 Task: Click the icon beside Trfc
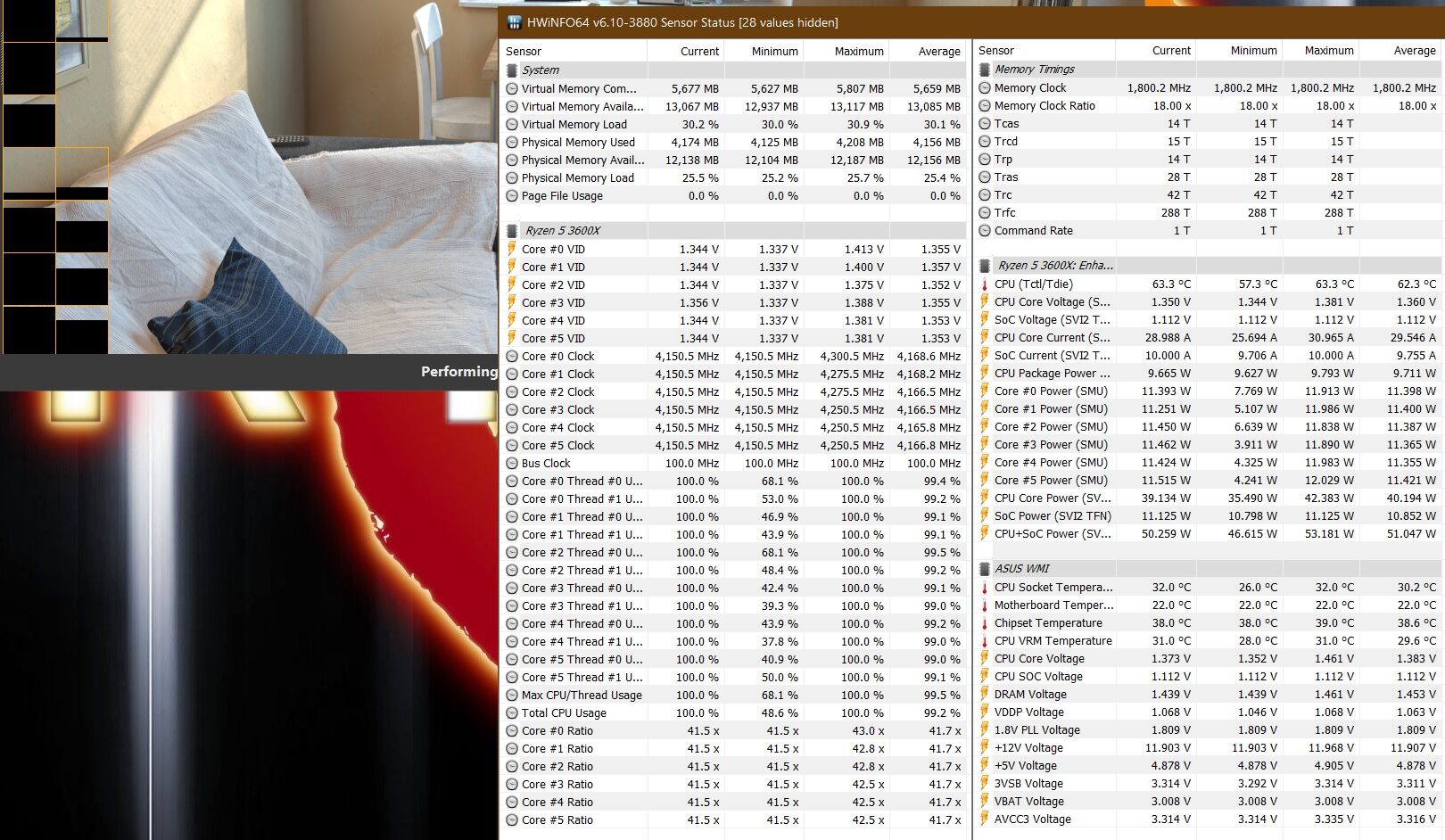[985, 212]
